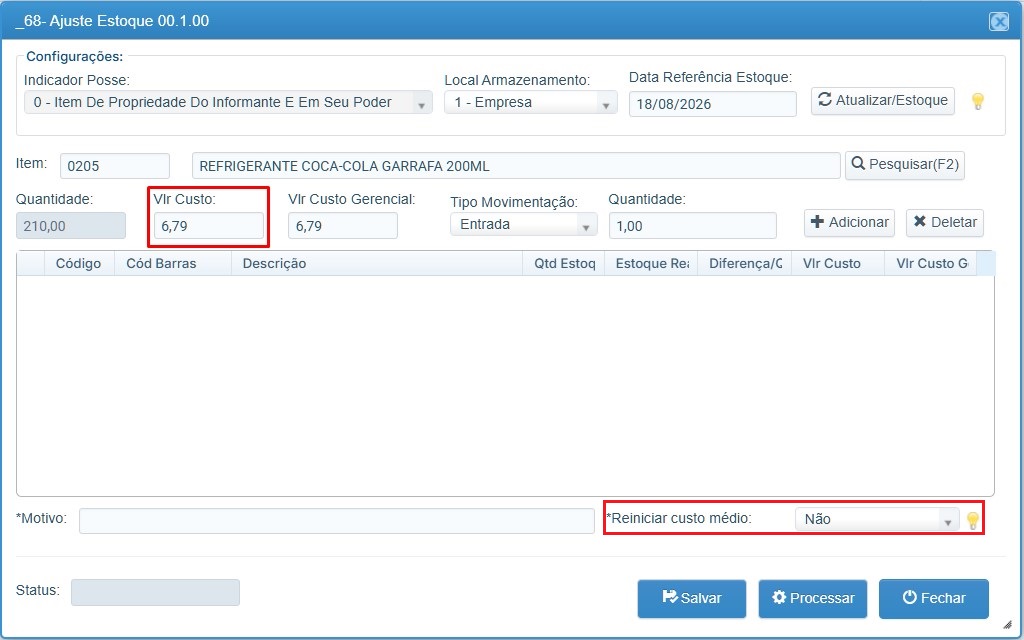1024x640 pixels.
Task: Click the Motivo text field
Action: click(336, 520)
